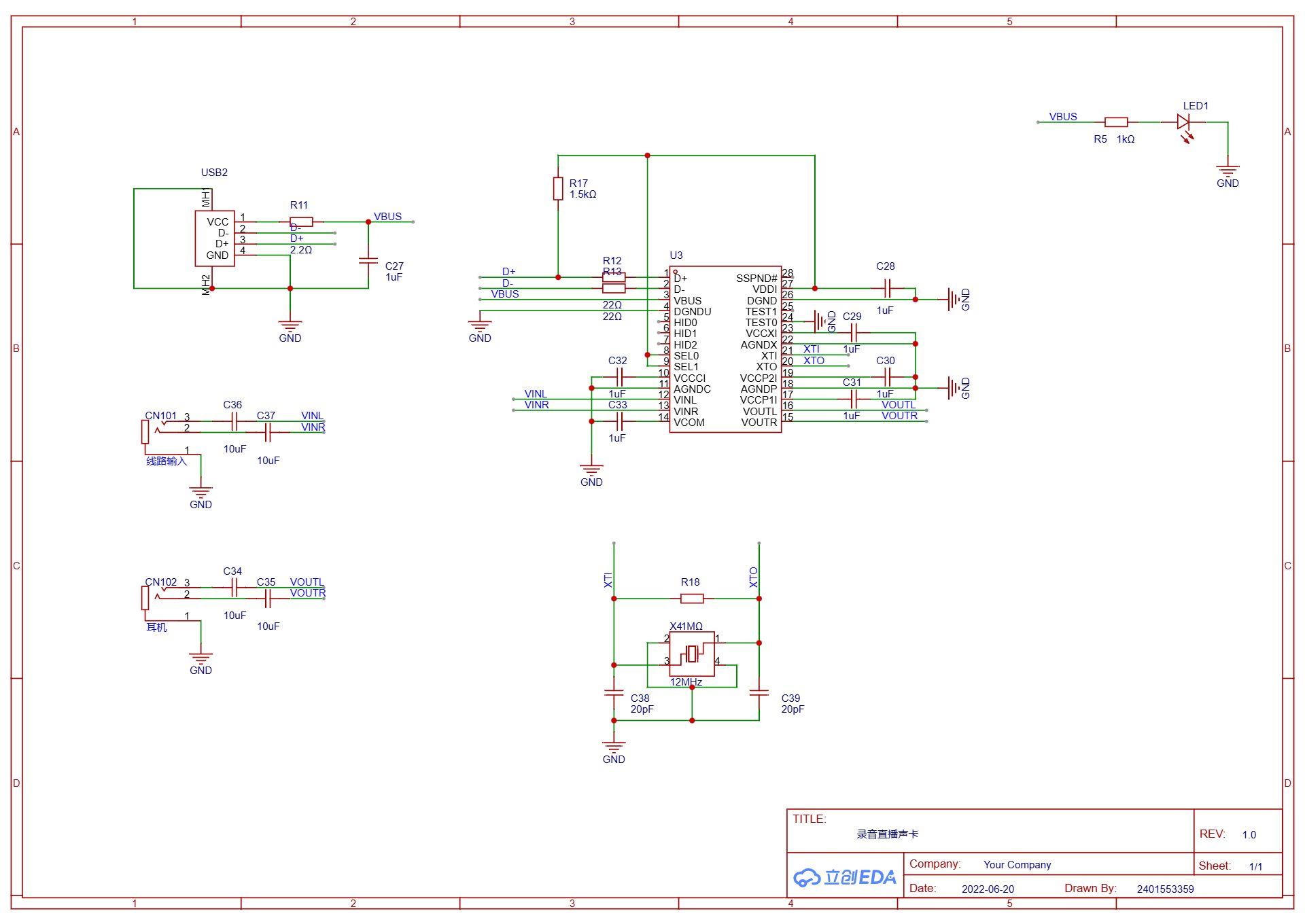The height and width of the screenshot is (924, 1305).
Task: Select capacitor C38 20pF
Action: 614,693
